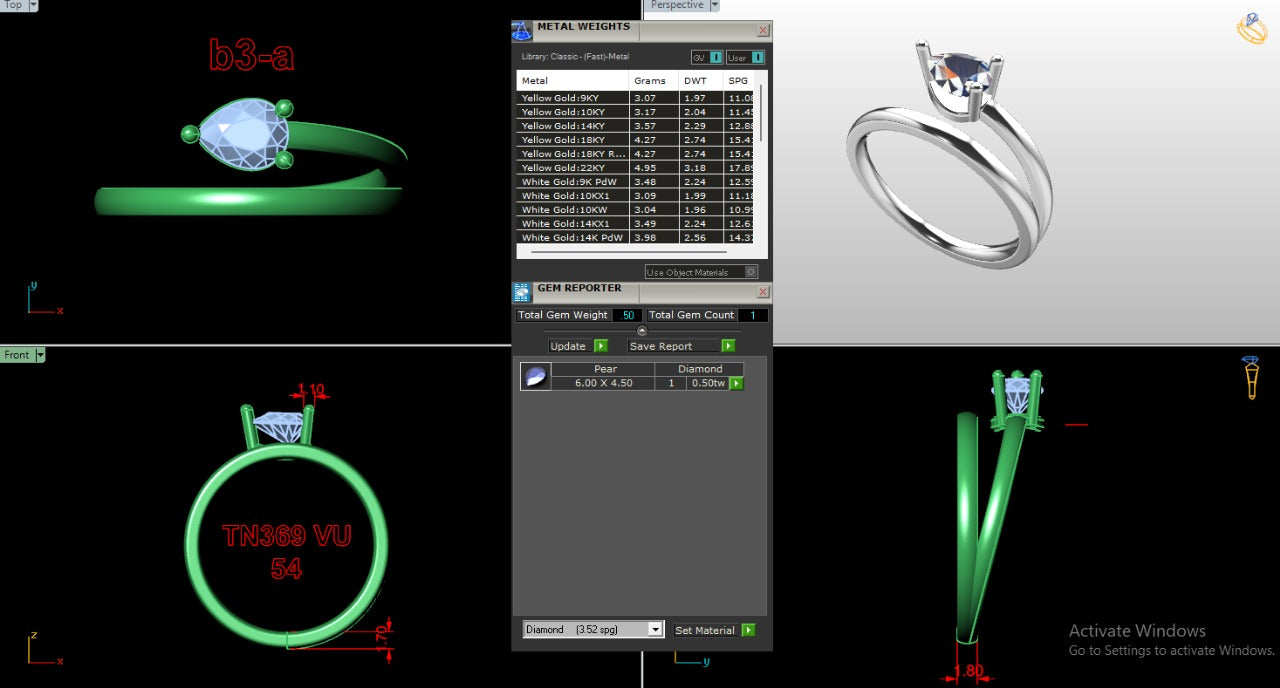Click the Set Material button

pos(705,630)
